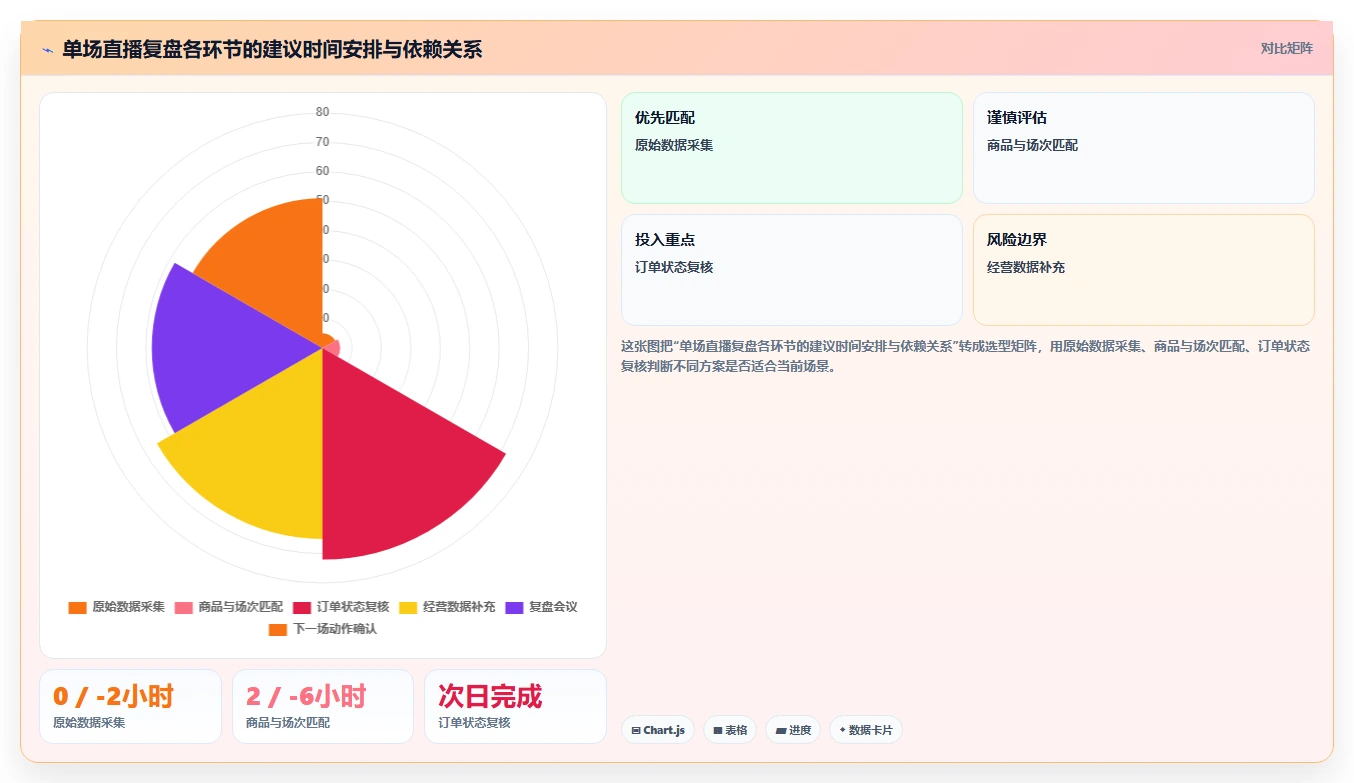
Task: Click the Chart.js tag chip
Action: [658, 730]
